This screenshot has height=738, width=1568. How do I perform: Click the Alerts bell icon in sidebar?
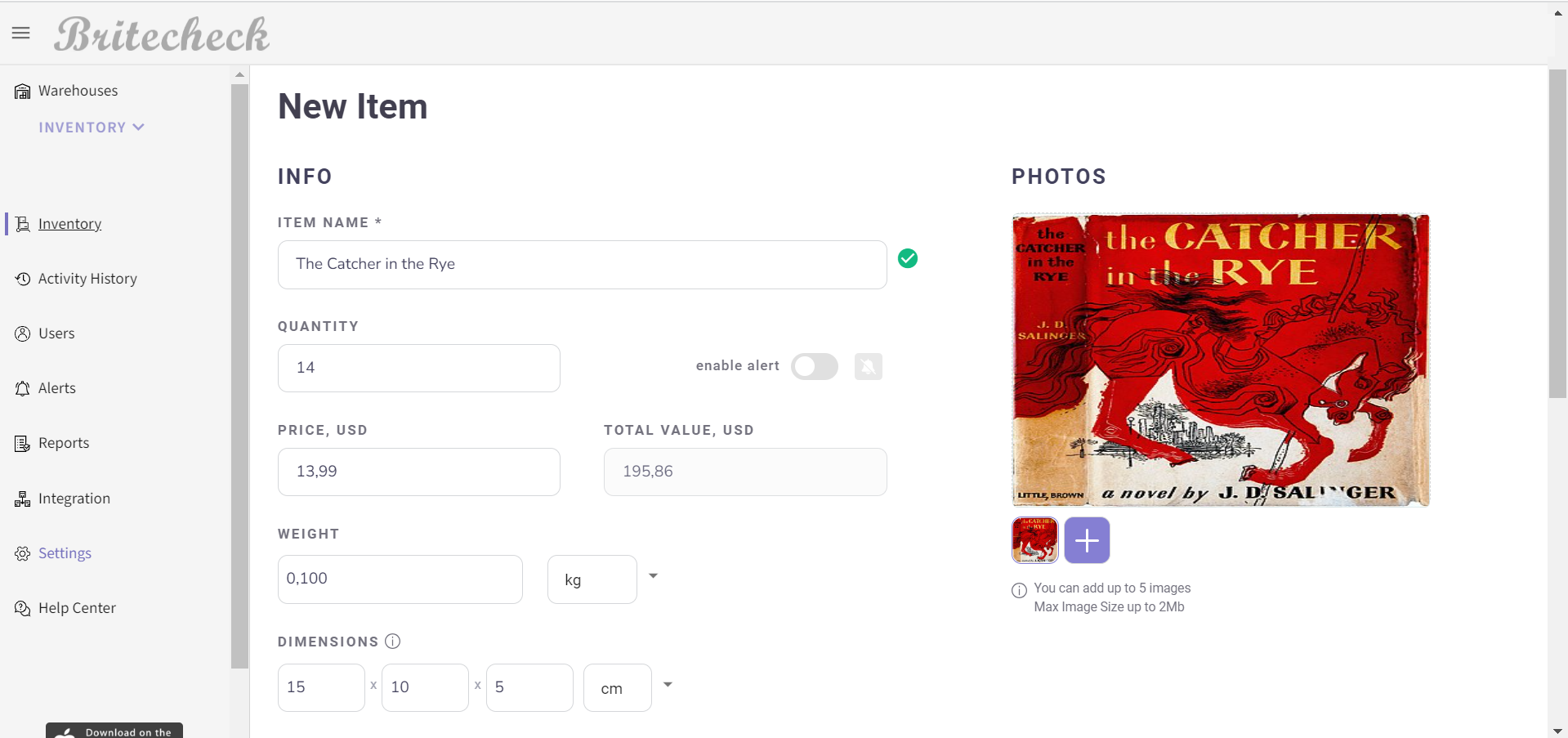coord(23,388)
